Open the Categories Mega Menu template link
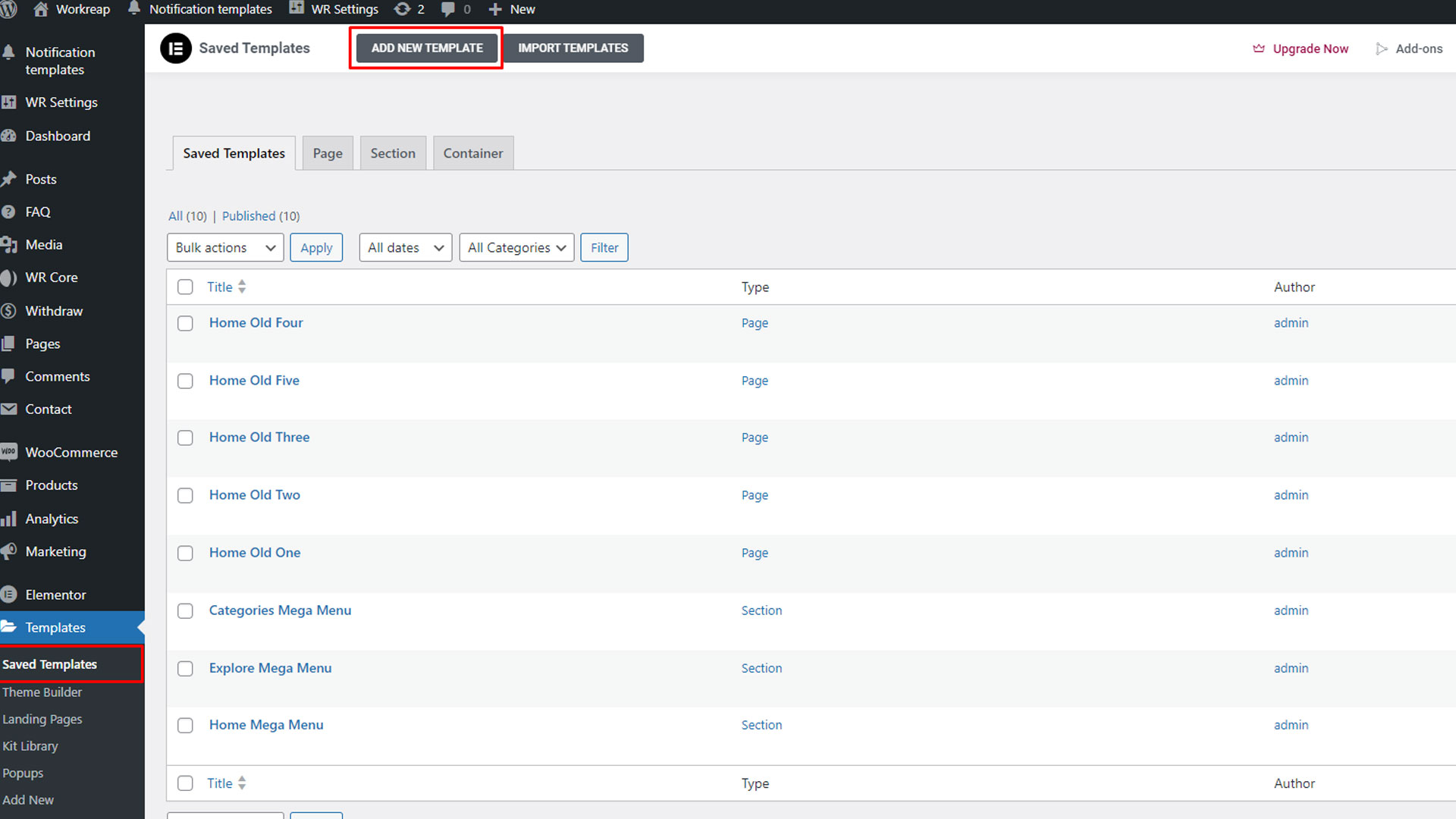This screenshot has height=819, width=1456. (x=280, y=610)
